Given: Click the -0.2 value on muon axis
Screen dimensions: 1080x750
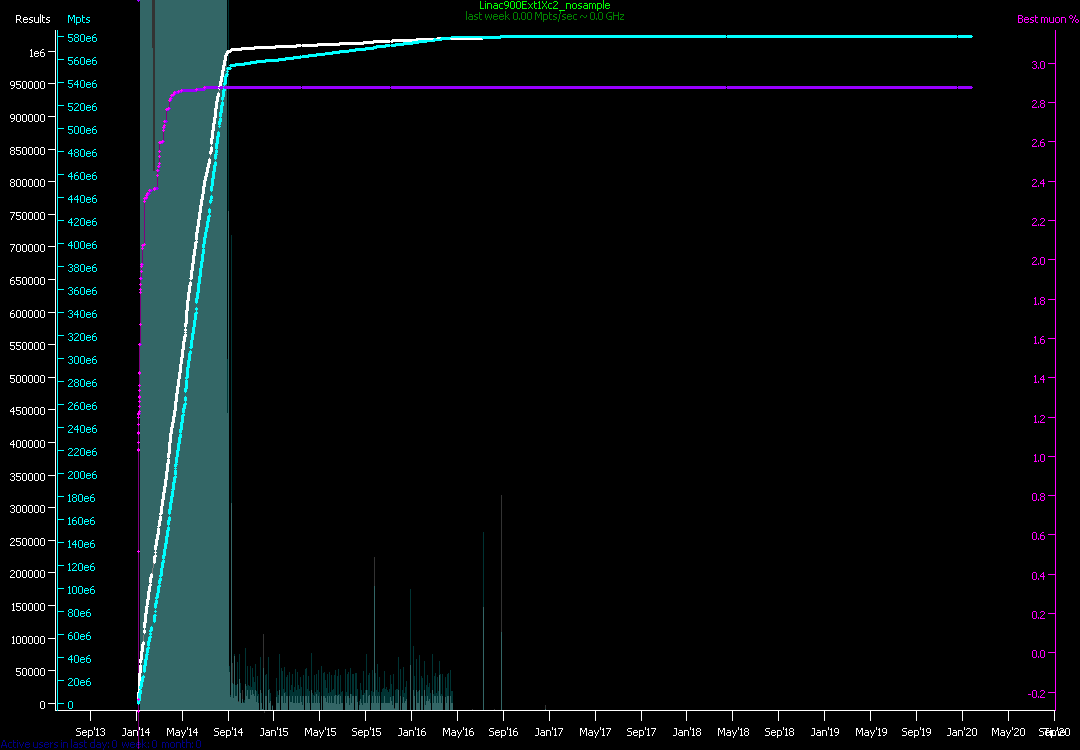Looking at the screenshot, I should 1036,693.
